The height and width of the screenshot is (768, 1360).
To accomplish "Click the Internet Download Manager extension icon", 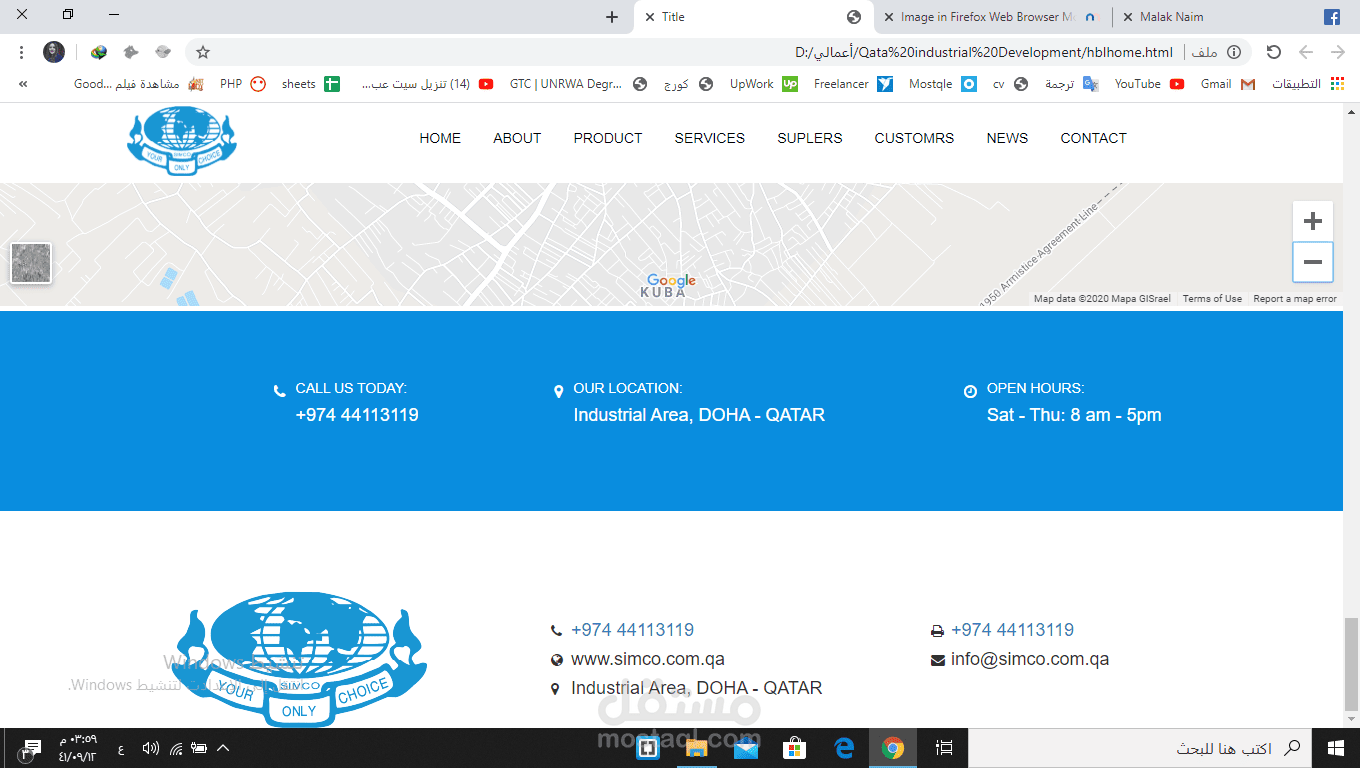I will coord(98,52).
